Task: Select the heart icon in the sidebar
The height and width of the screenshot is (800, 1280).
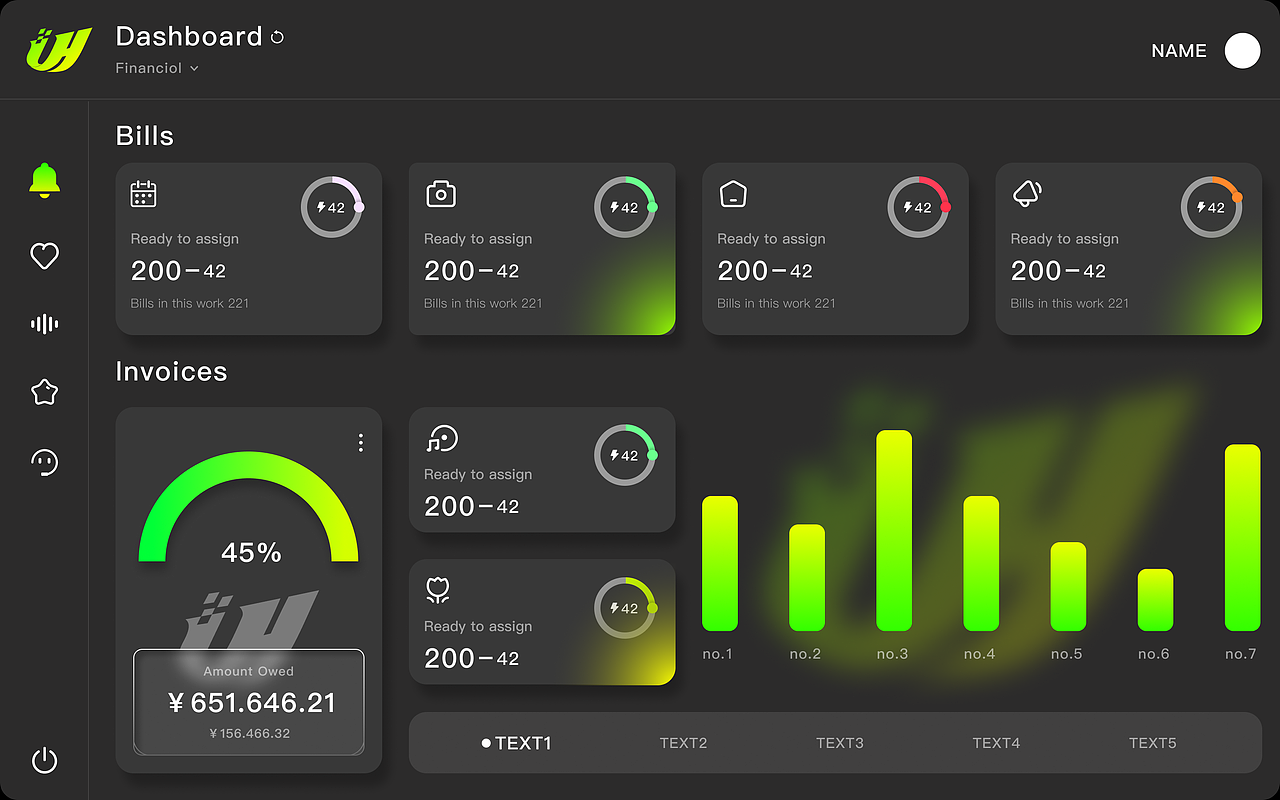Action: pyautogui.click(x=44, y=256)
